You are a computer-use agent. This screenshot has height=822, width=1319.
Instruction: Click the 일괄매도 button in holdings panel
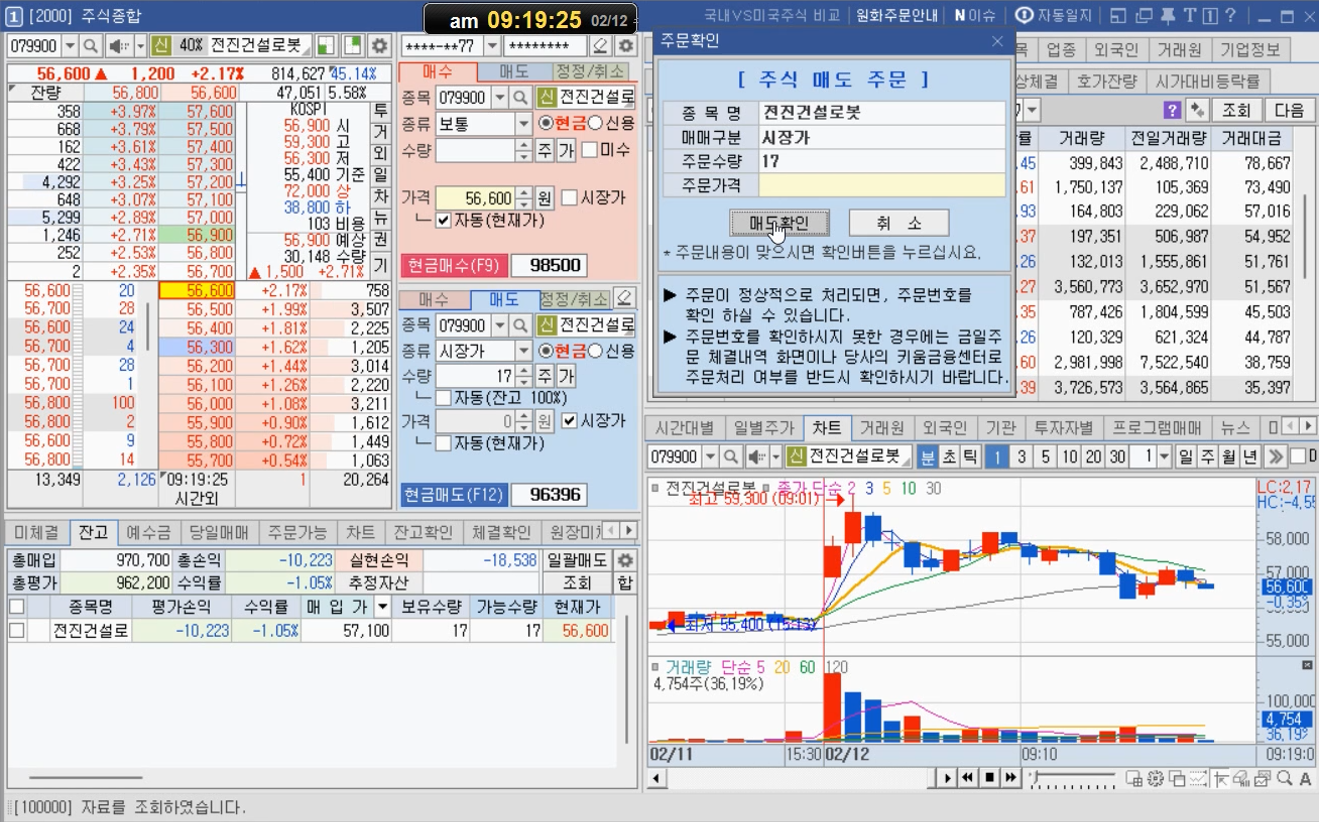pyautogui.click(x=578, y=561)
